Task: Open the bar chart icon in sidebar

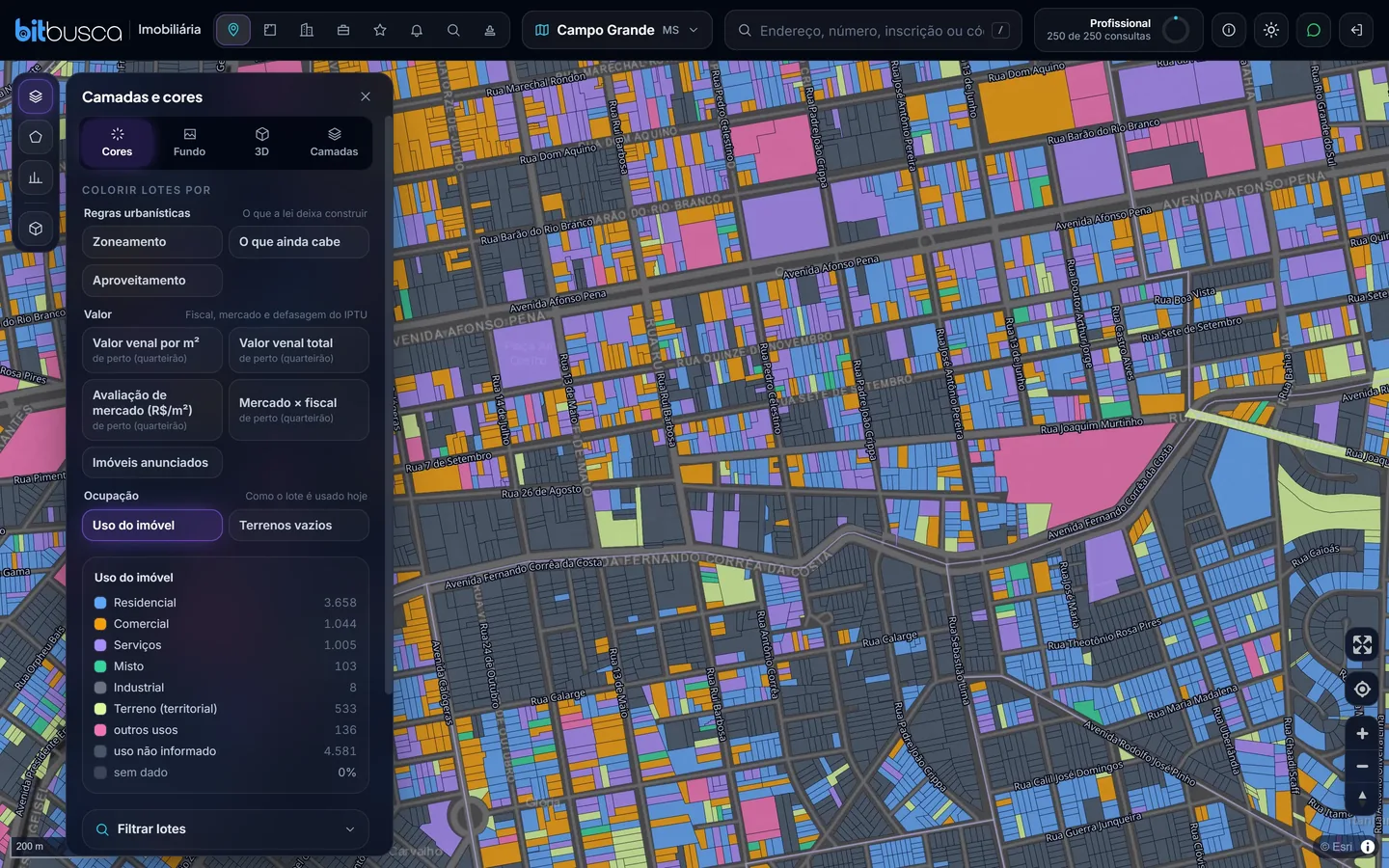Action: pos(36,177)
